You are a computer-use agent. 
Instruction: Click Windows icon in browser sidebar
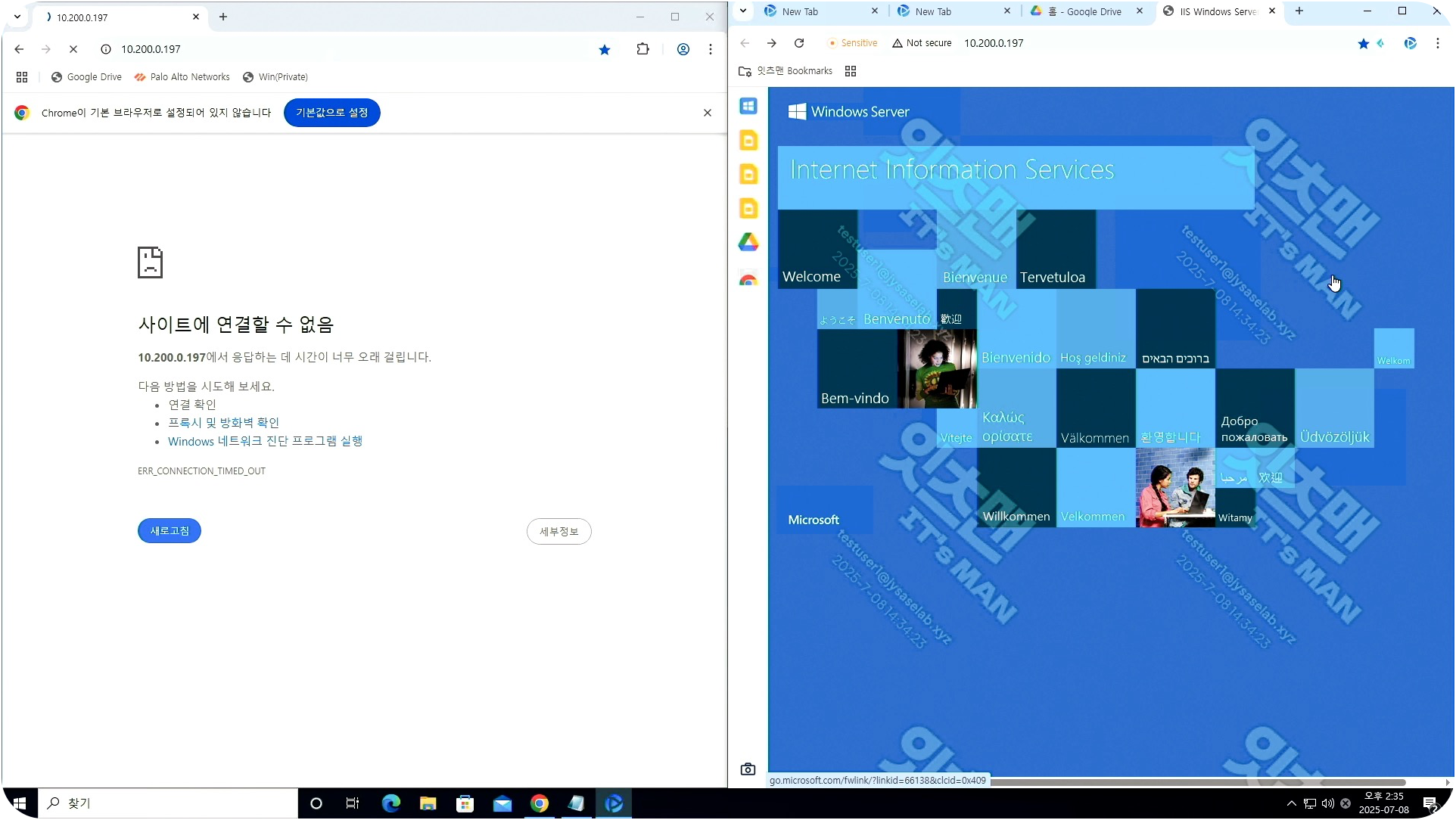(x=748, y=106)
